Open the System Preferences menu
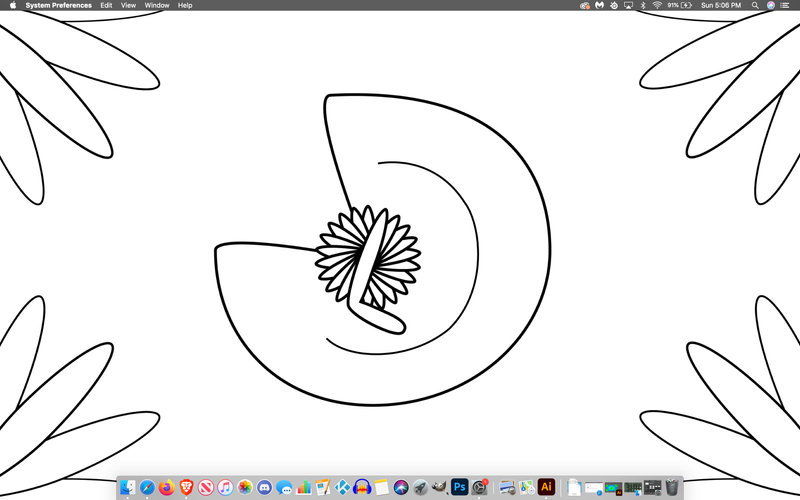This screenshot has width=800, height=500. (59, 5)
